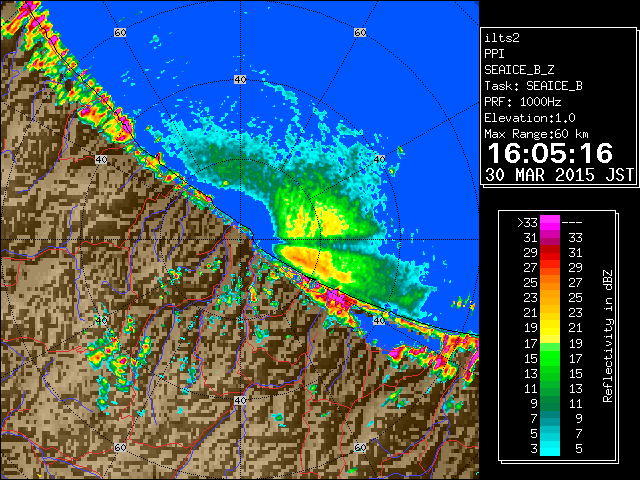
Task: Click the 16:05:16 timestamp
Action: point(550,153)
